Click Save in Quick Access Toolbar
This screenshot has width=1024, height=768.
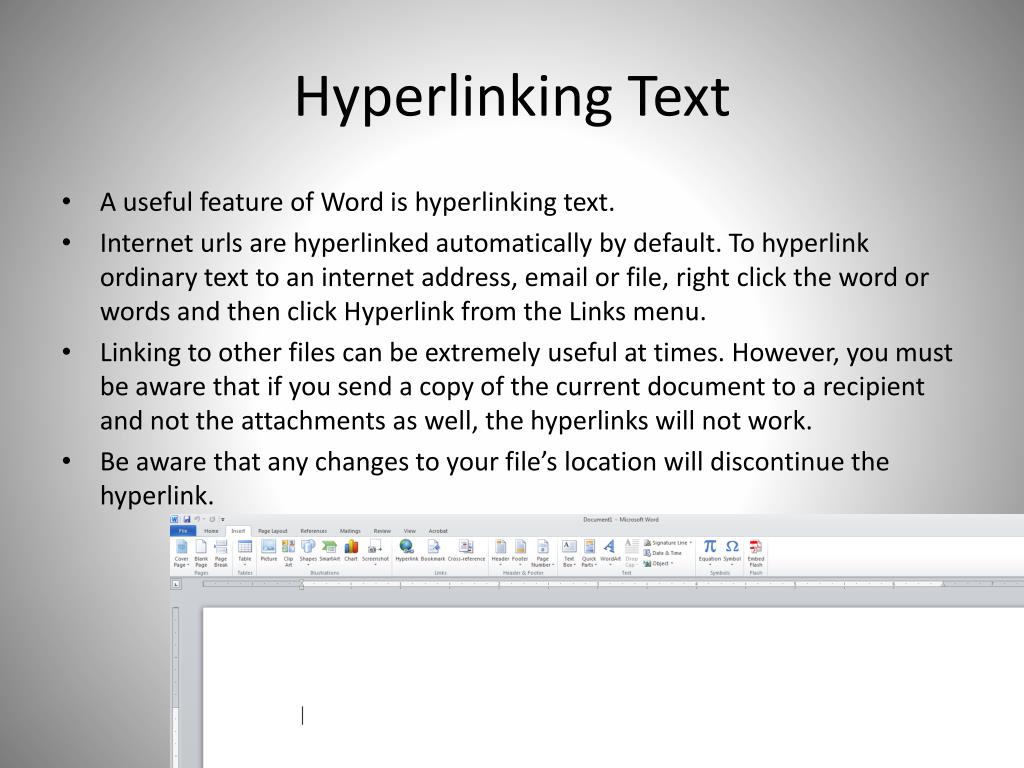[187, 519]
